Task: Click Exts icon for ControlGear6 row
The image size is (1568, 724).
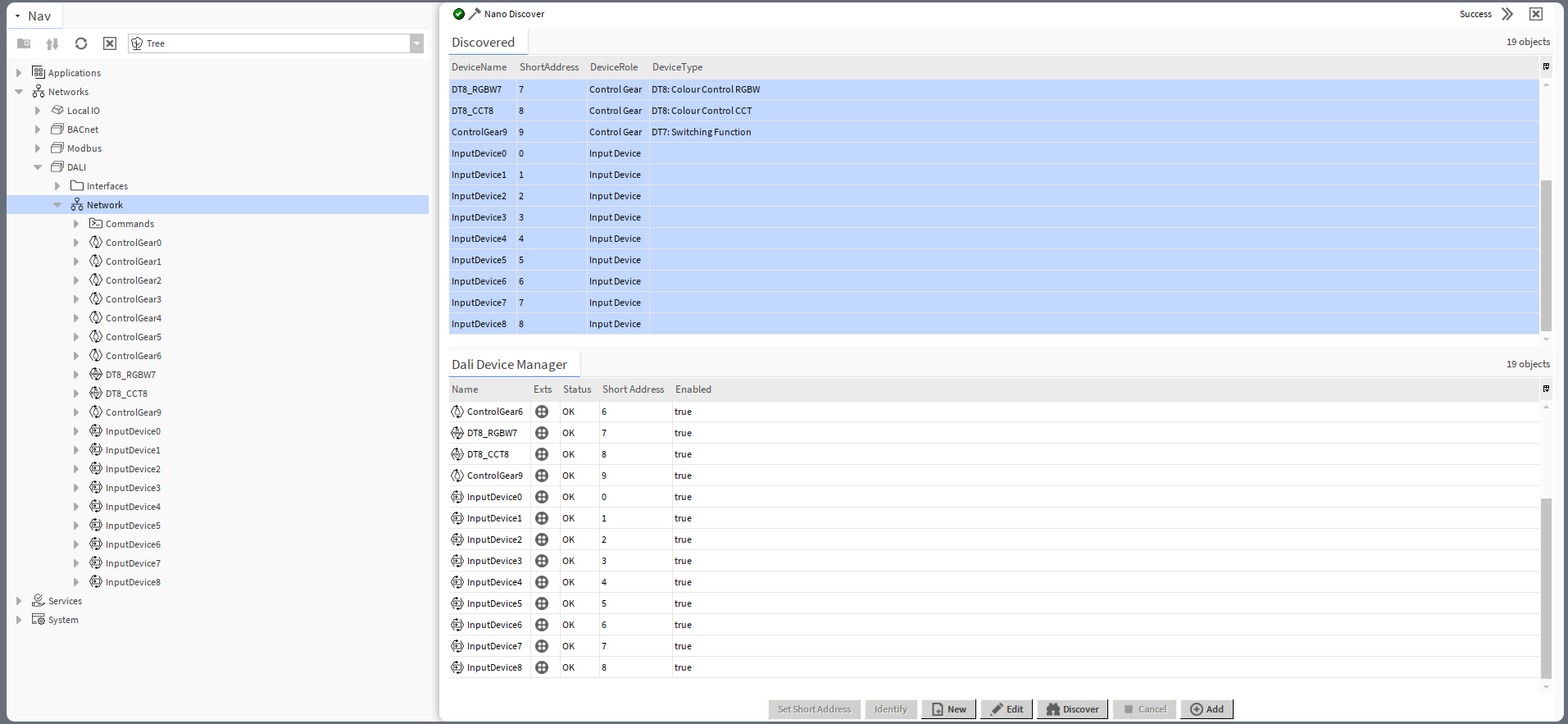Action: [x=542, y=412]
